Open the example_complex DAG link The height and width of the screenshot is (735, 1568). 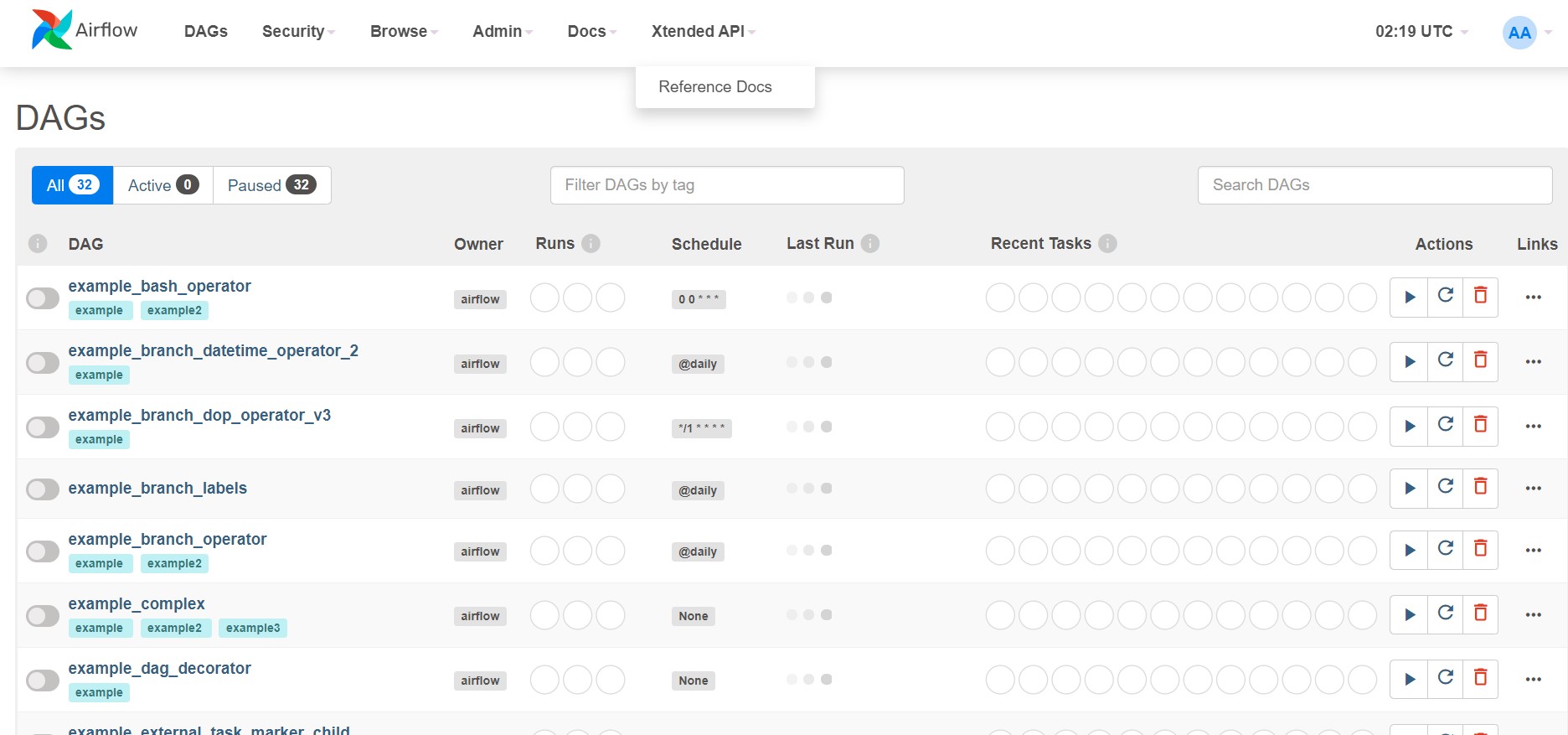(x=137, y=603)
